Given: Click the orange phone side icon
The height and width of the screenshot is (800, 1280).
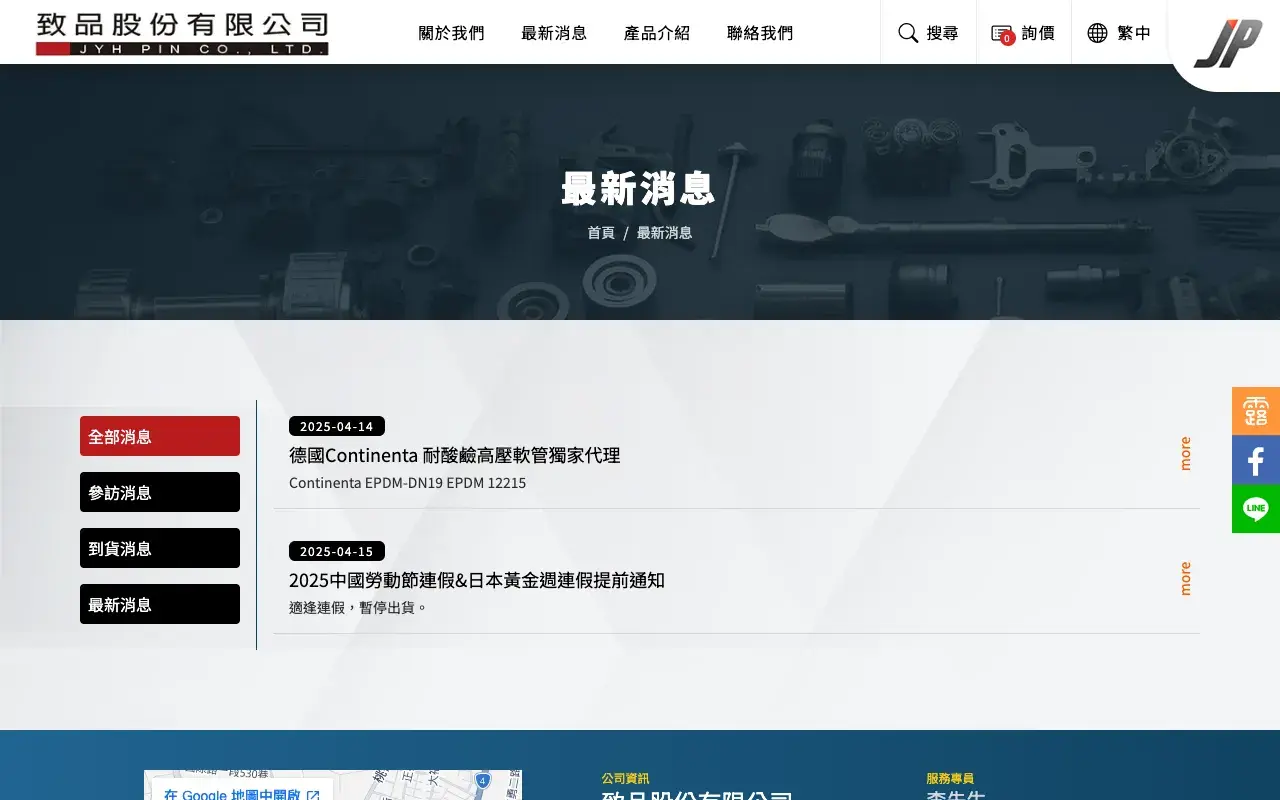Looking at the screenshot, I should [x=1256, y=411].
